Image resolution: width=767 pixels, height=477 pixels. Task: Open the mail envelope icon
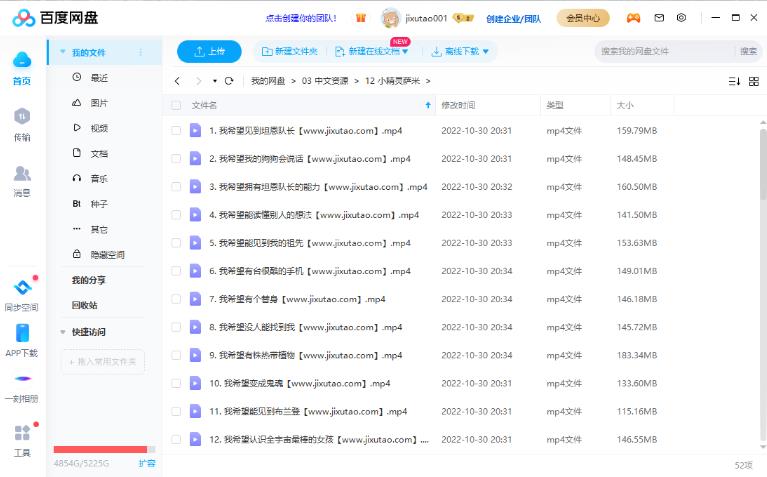pyautogui.click(x=659, y=18)
